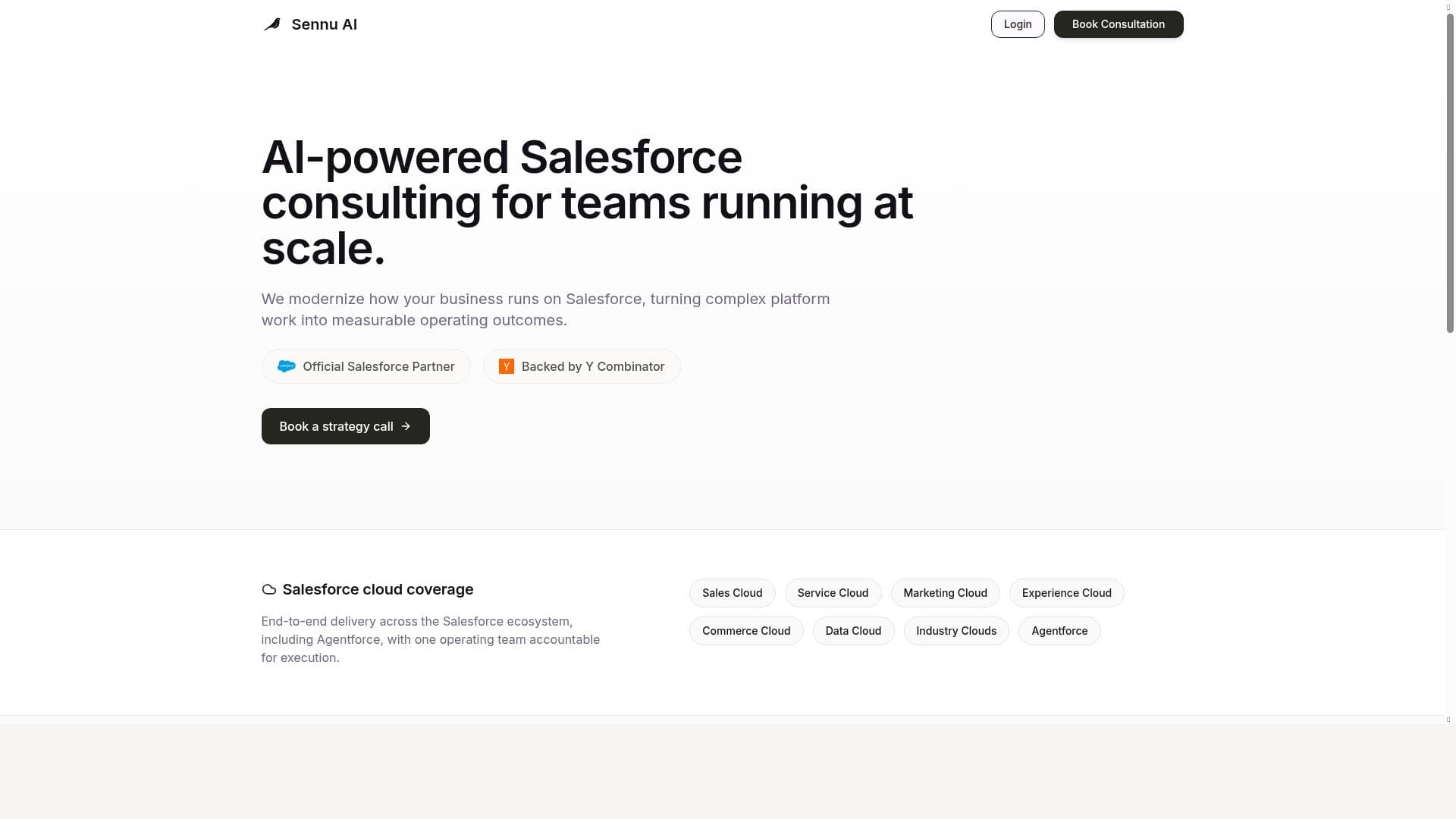Image resolution: width=1456 pixels, height=819 pixels.
Task: Pick the Experience Cloud tag
Action: point(1066,593)
